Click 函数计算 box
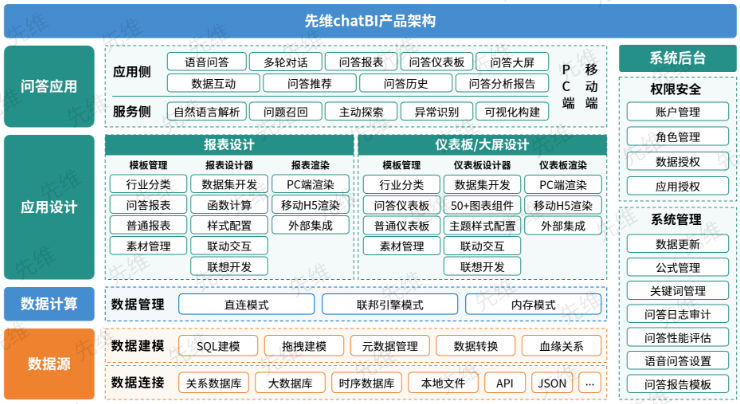This screenshot has height=404, width=740. (229, 205)
